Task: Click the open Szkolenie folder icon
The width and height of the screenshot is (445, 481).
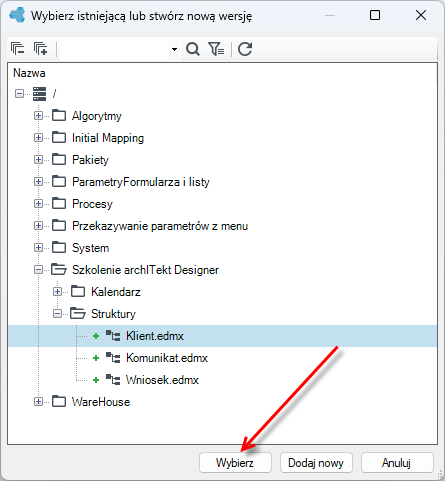Action: click(59, 270)
